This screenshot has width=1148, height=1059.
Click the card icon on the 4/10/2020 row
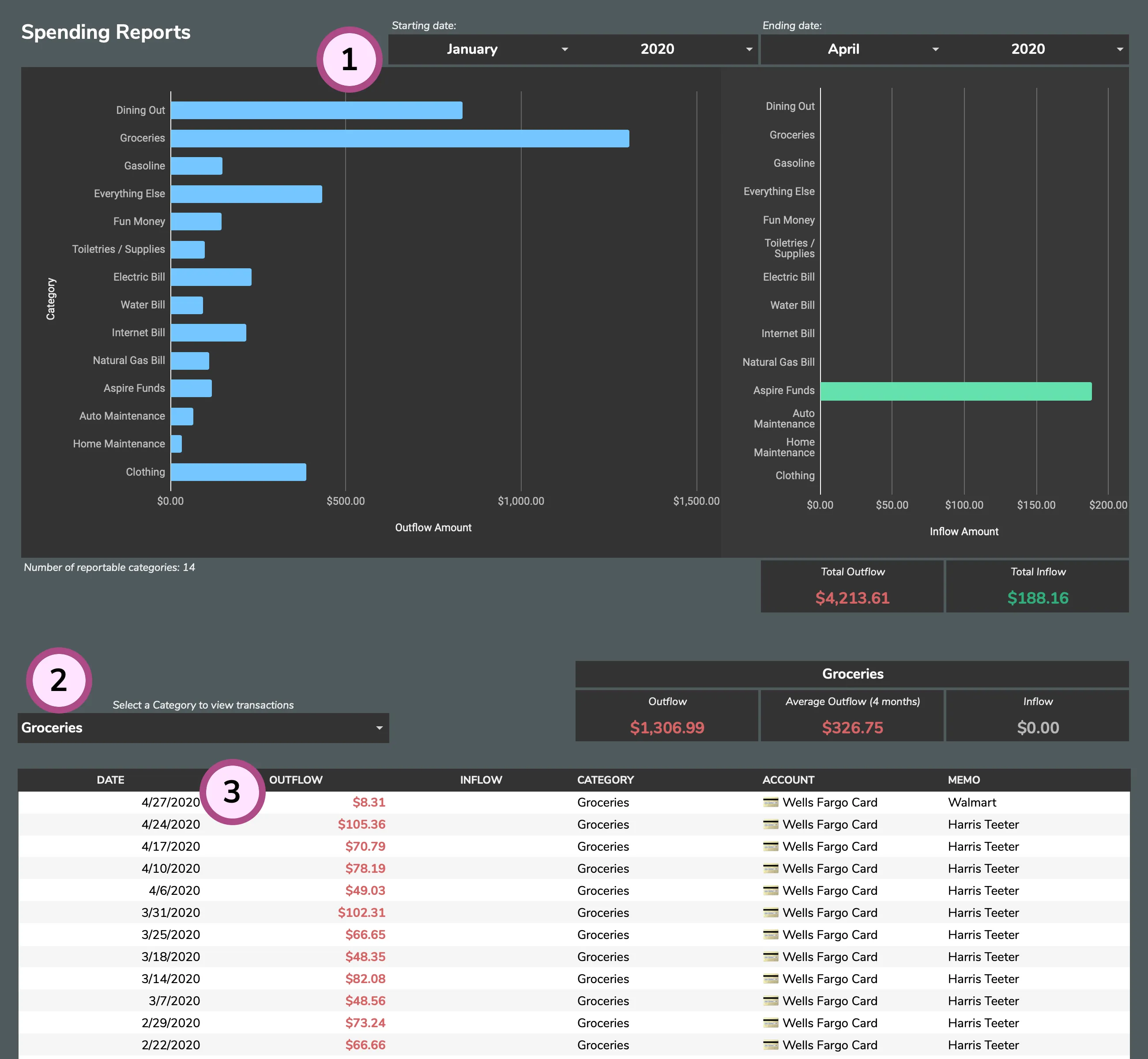771,868
